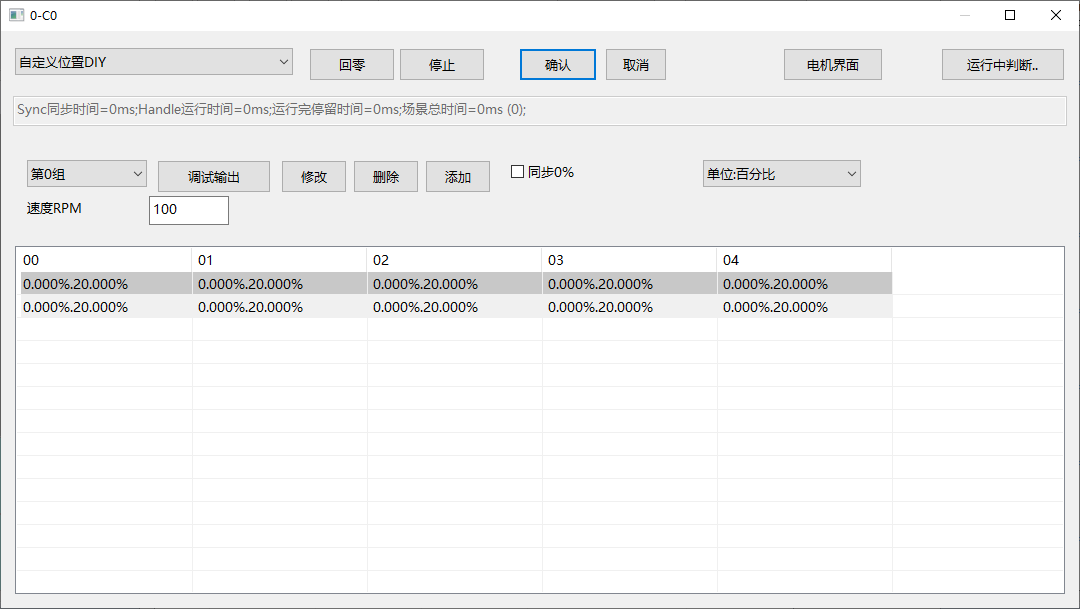
Task: Select second row cell under column 00
Action: 106,307
